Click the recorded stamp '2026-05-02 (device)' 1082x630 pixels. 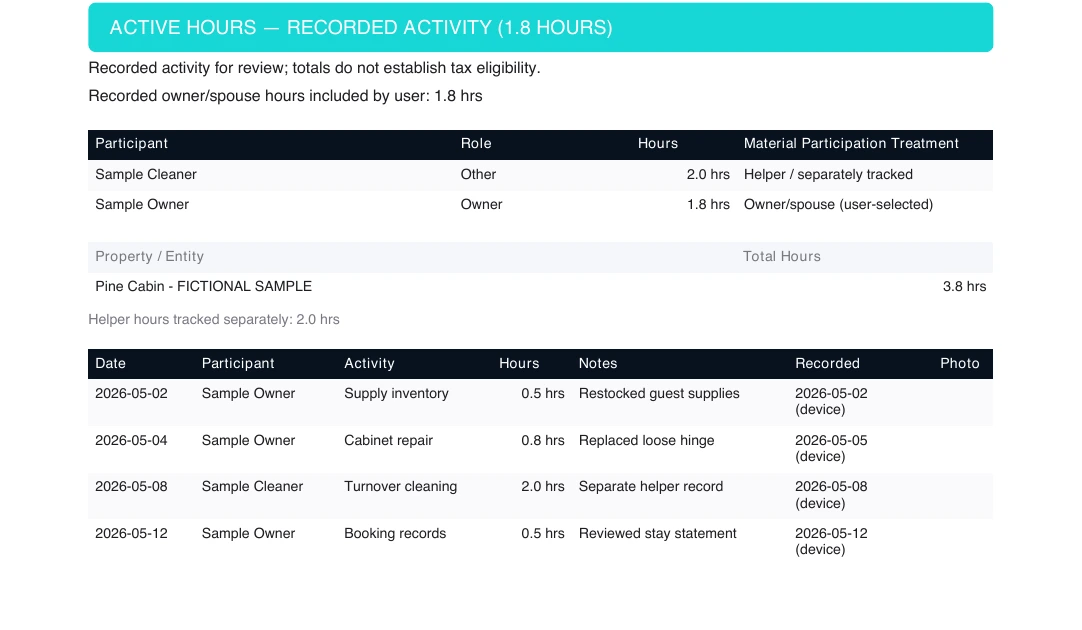click(831, 402)
